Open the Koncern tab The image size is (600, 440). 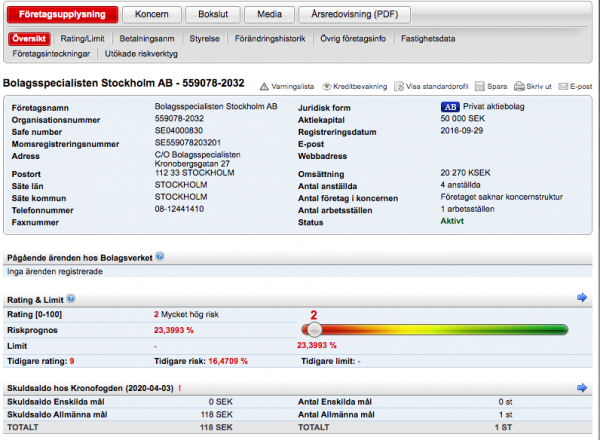152,15
